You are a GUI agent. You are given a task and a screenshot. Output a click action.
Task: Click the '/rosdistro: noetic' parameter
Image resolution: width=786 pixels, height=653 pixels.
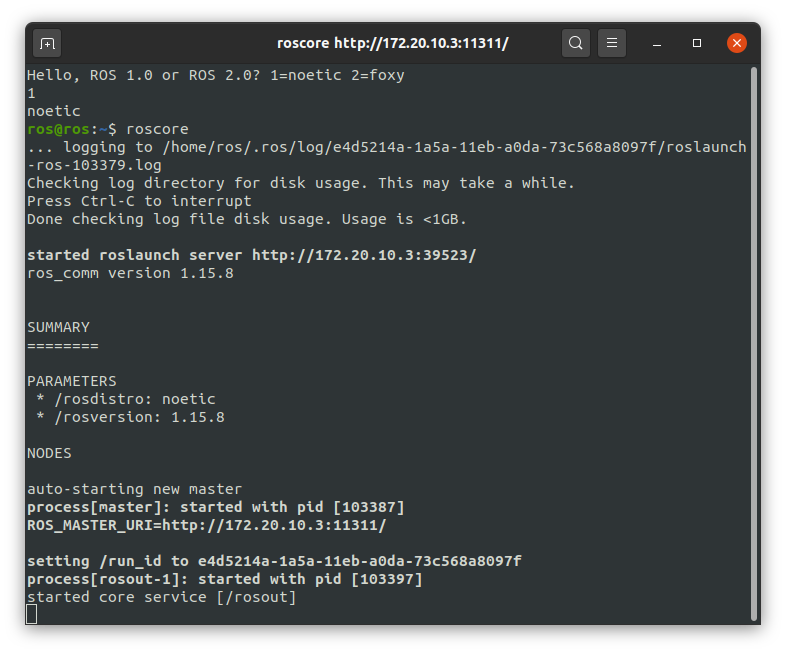click(x=135, y=399)
